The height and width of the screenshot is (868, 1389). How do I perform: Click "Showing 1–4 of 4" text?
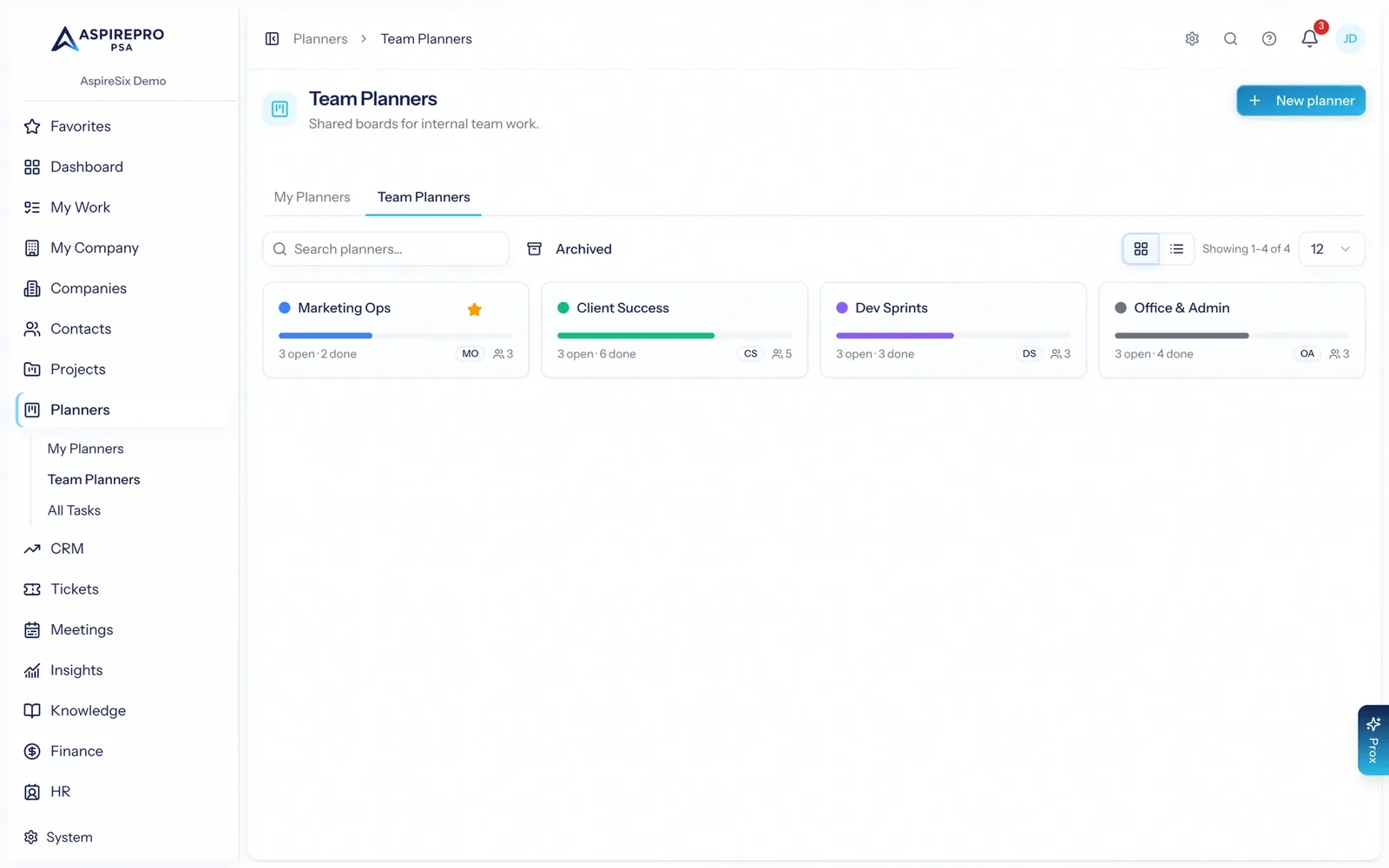click(x=1246, y=249)
